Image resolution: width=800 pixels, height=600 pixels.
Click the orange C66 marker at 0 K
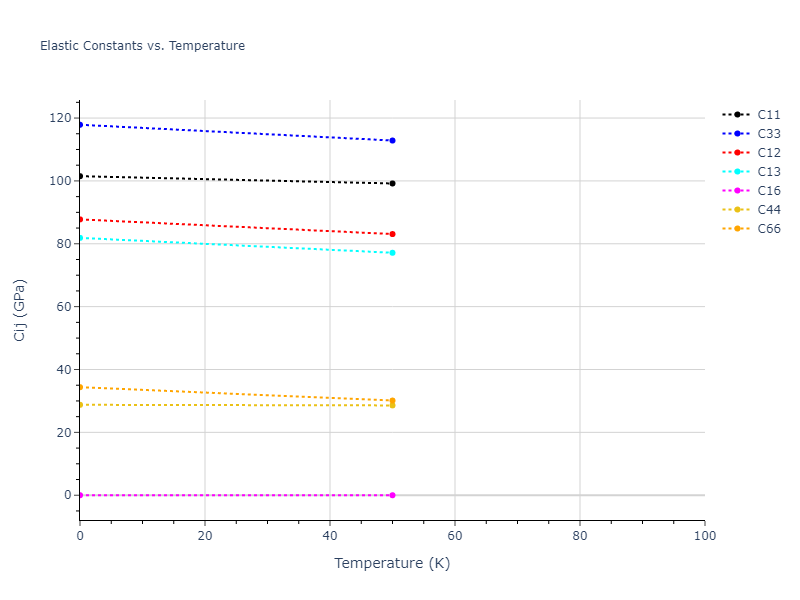(80, 387)
